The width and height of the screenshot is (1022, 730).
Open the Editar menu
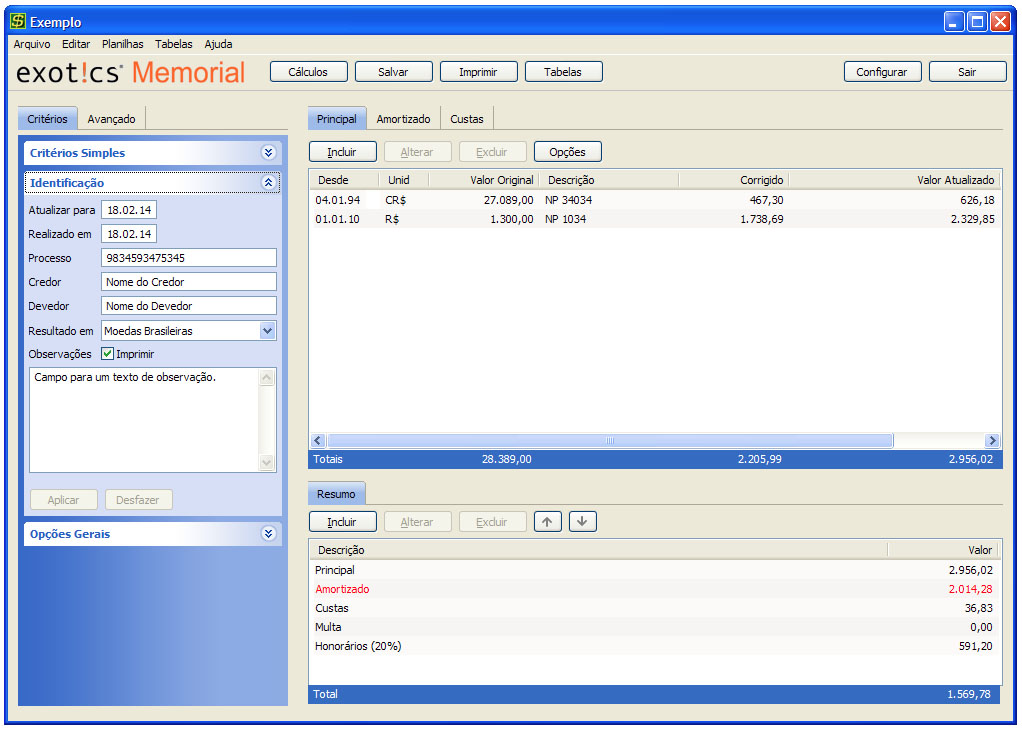tap(76, 44)
